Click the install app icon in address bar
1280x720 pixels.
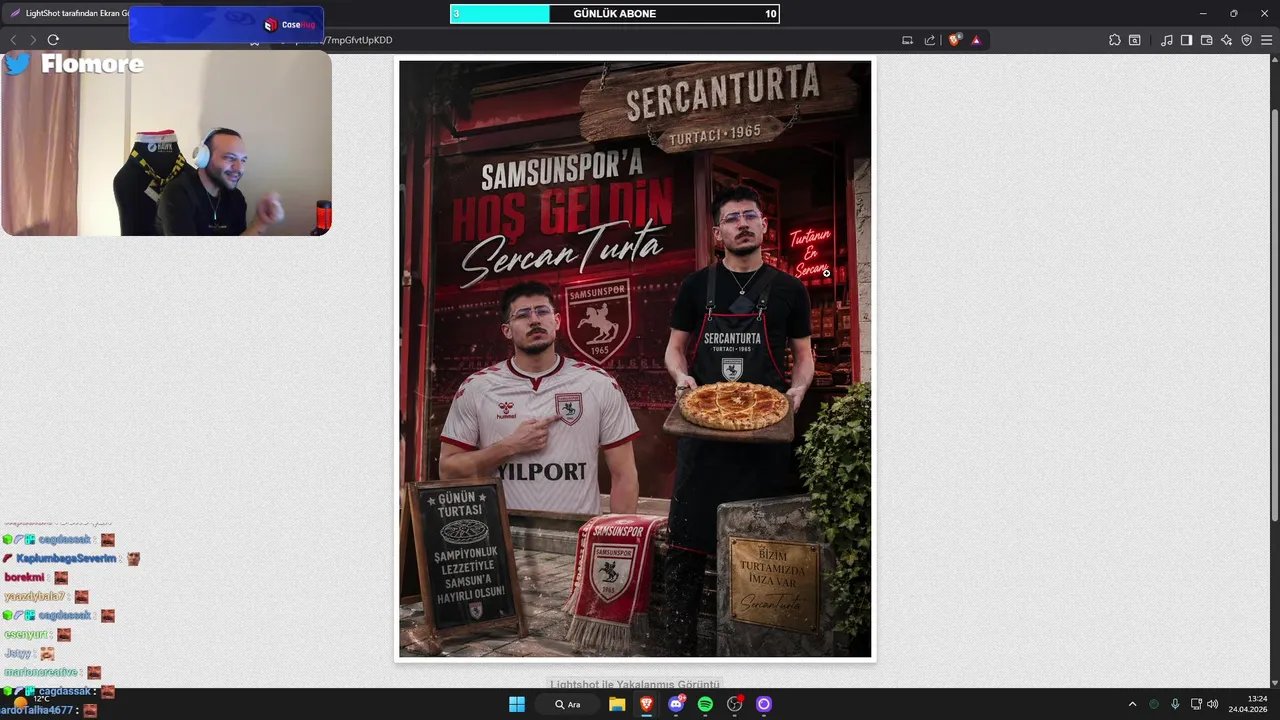(x=907, y=40)
